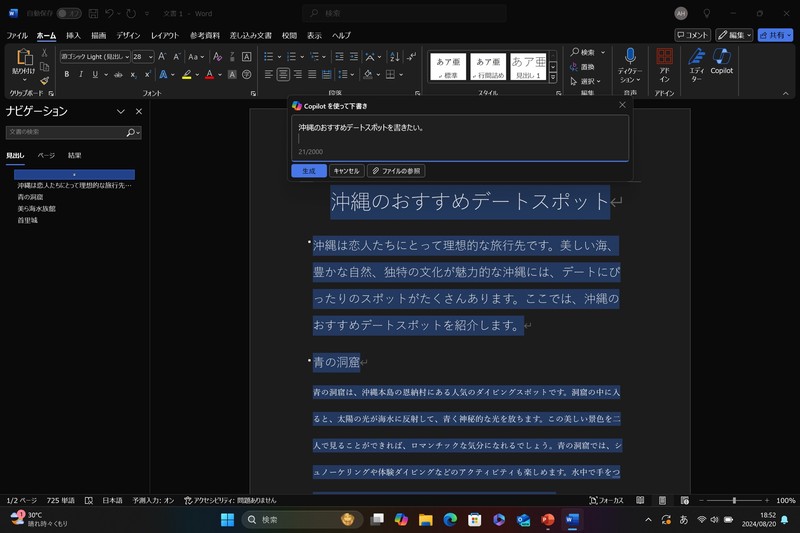Click the ファイルの参照 button
The width and height of the screenshot is (800, 533).
point(396,171)
